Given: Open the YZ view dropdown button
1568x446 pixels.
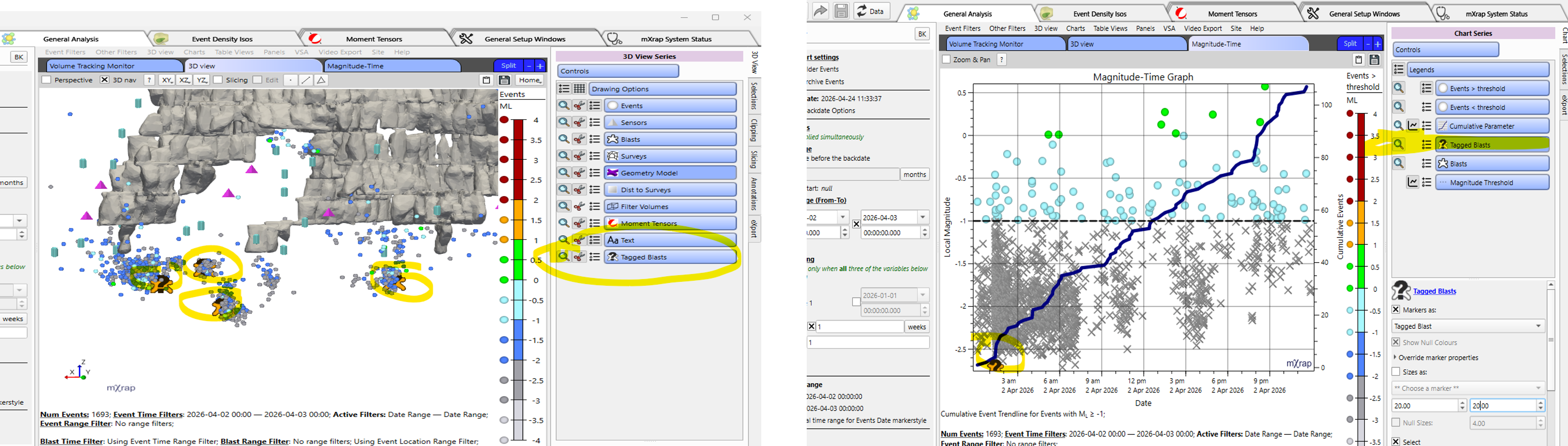Looking at the screenshot, I should pos(202,80).
